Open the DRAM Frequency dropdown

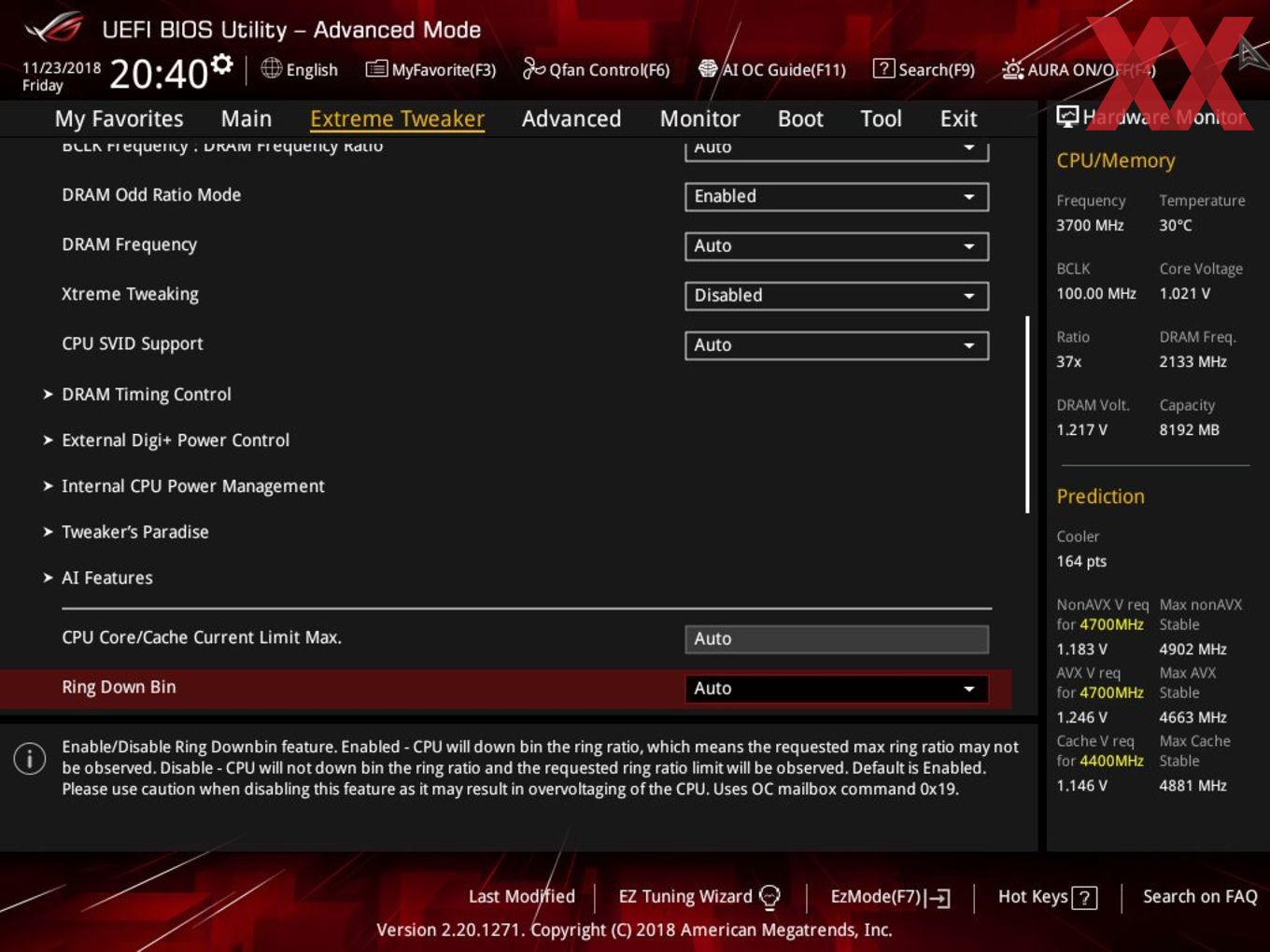click(837, 245)
